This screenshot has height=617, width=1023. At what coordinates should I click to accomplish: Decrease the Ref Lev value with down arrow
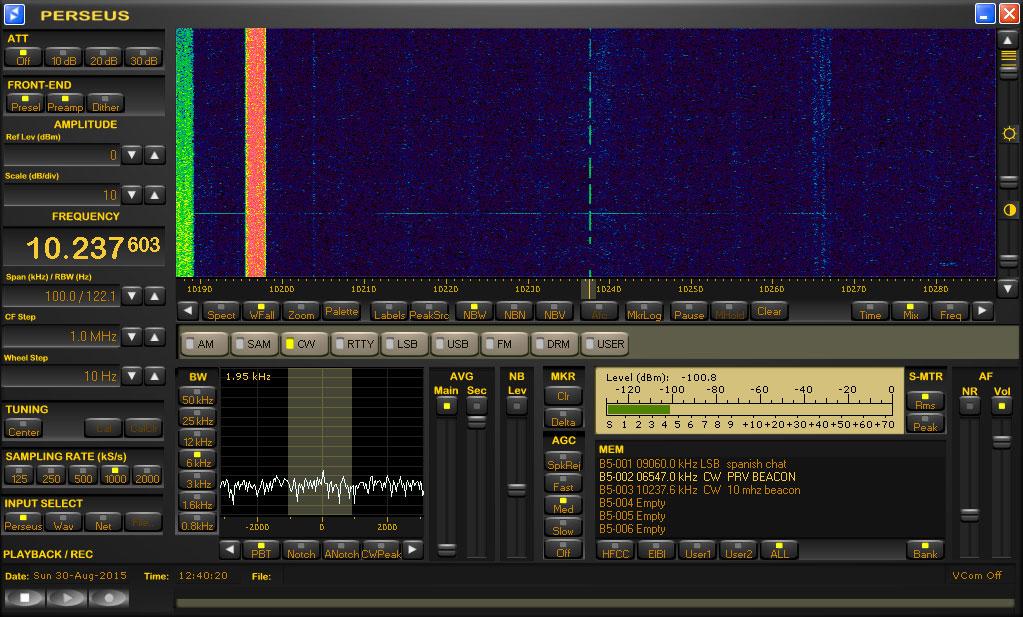pyautogui.click(x=132, y=155)
